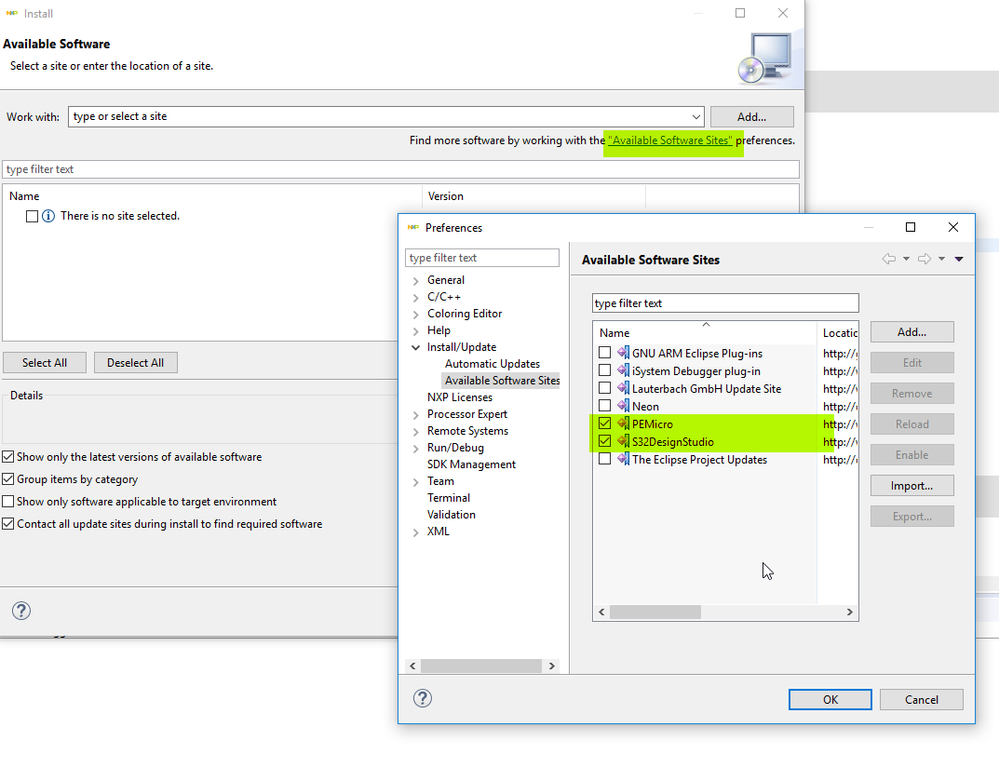Click The Eclipse Project Updates site icon
This screenshot has height=766, width=999.
pyautogui.click(x=623, y=459)
